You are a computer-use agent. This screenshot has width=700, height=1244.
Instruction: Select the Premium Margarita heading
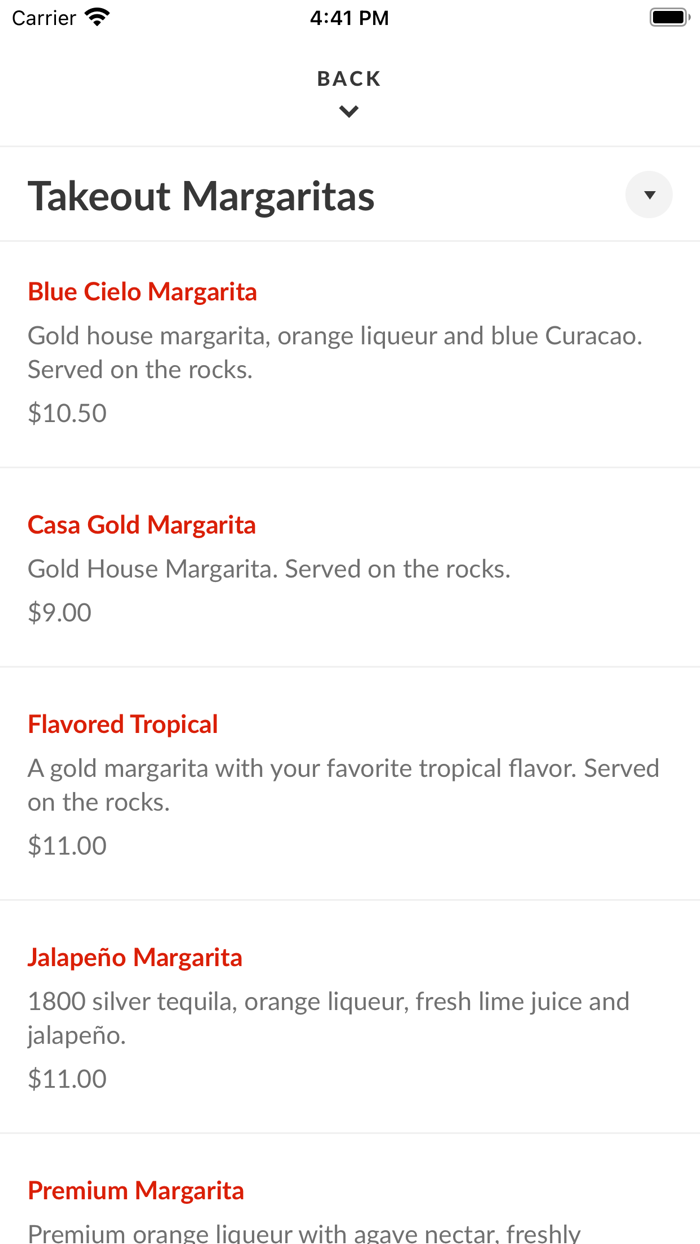point(135,1190)
